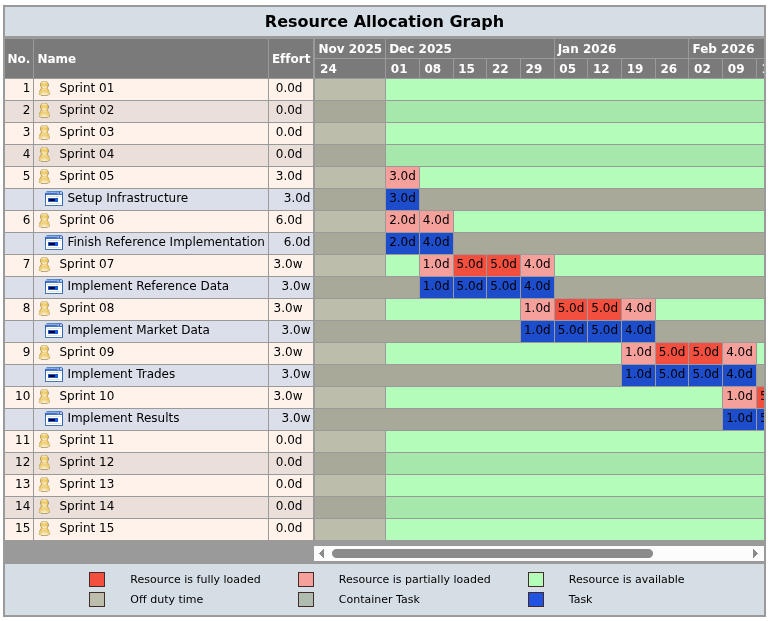This screenshot has width=770, height=621.
Task: Click the task icon beside Setup Infrastructure
Action: 54,199
